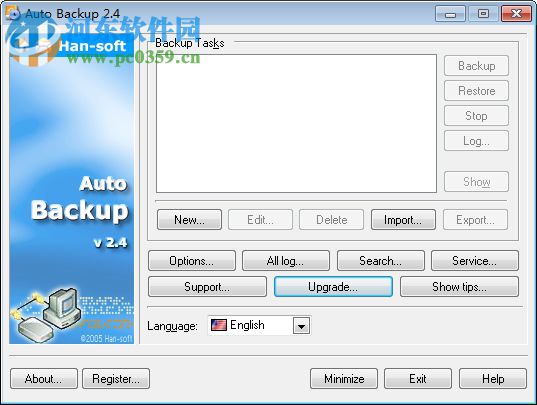Image resolution: width=537 pixels, height=405 pixels.
Task: Click the New... task button
Action: point(189,219)
